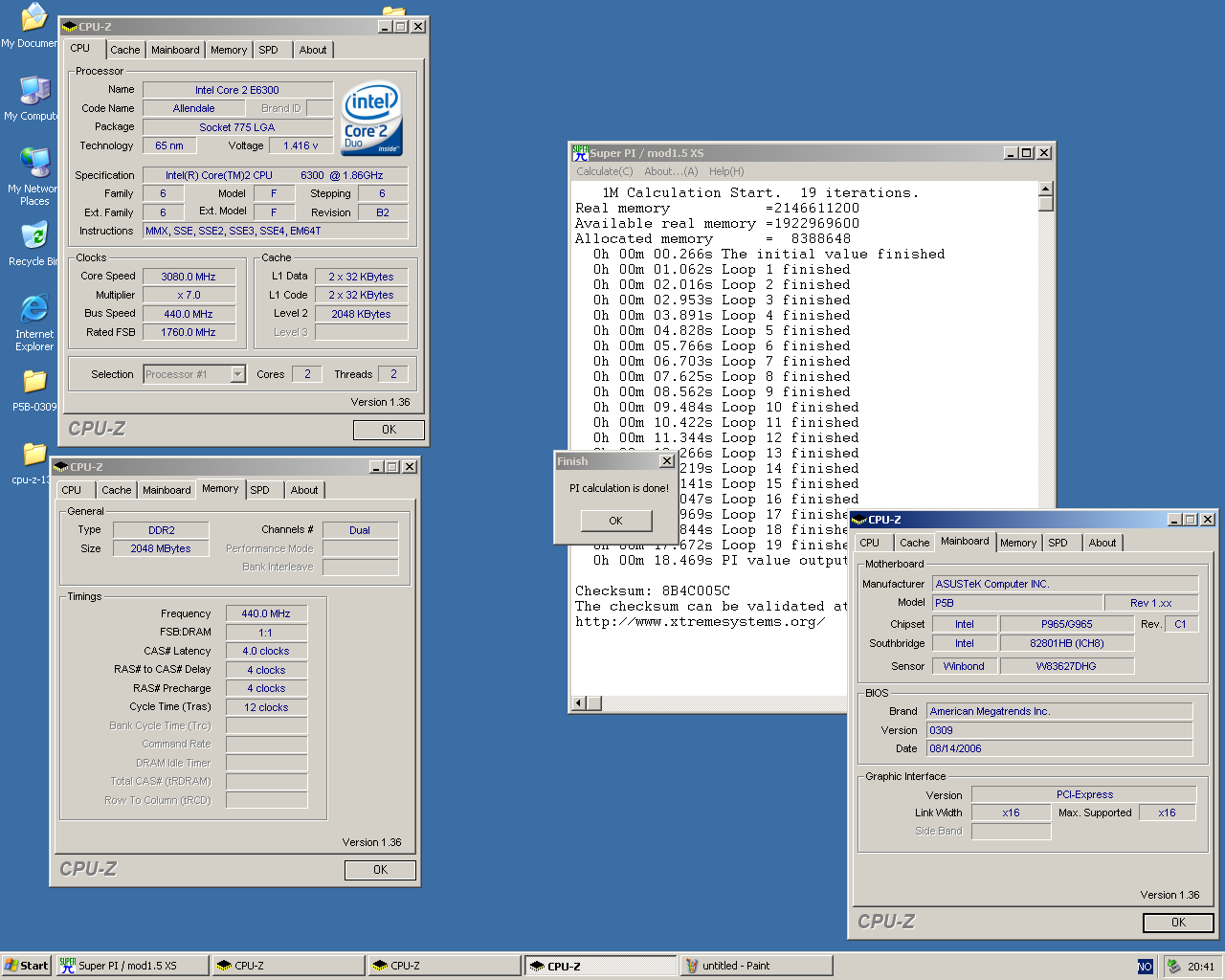Close the Finish dialog with X
Viewport: 1225px width, 980px height.
pos(667,460)
